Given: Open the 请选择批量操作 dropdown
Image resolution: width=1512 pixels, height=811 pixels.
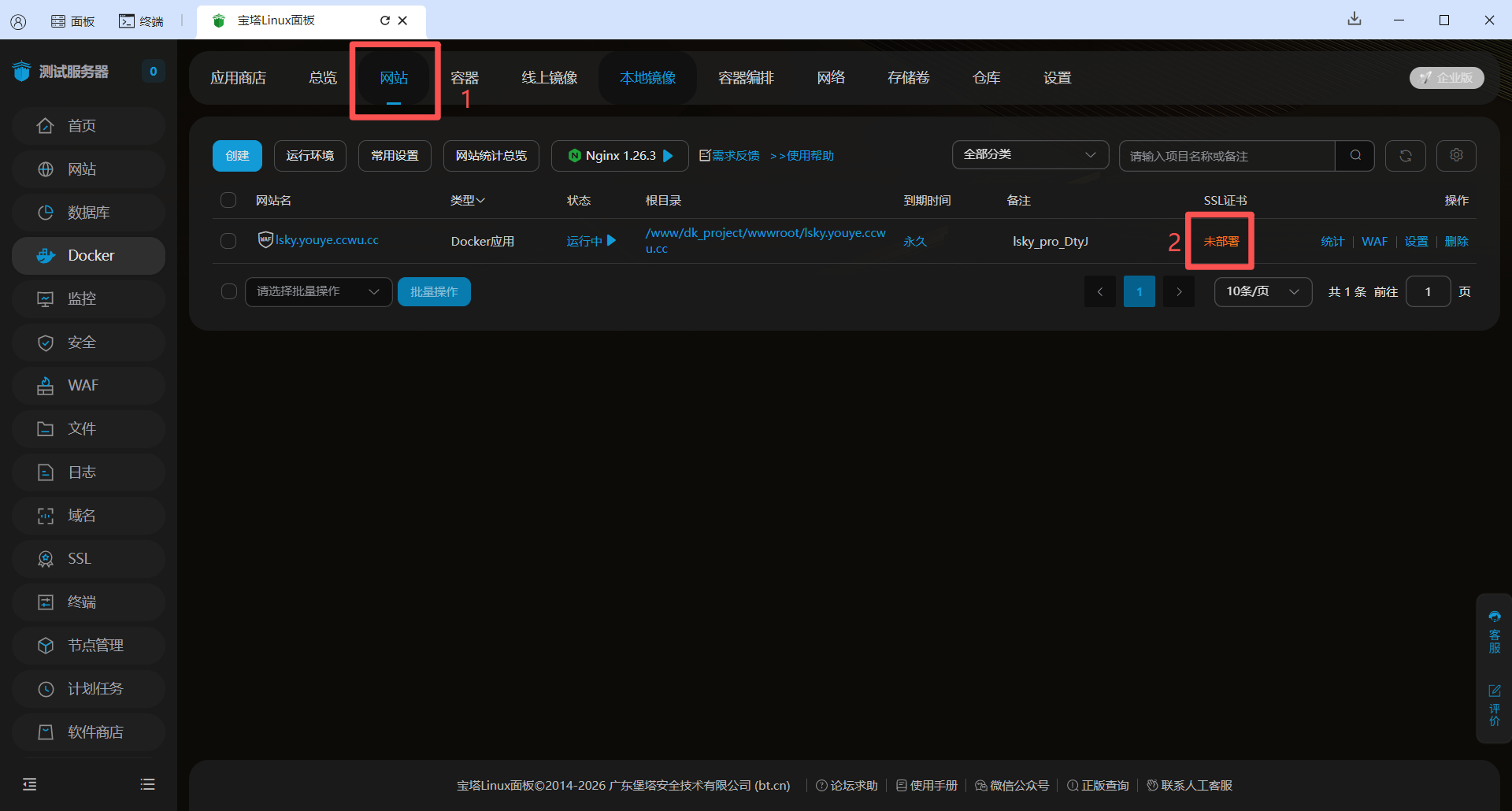Looking at the screenshot, I should pyautogui.click(x=318, y=292).
